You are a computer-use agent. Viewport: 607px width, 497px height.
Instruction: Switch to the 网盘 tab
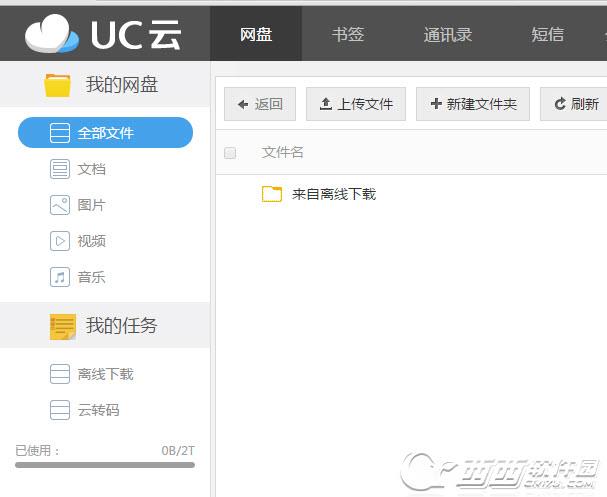click(256, 34)
